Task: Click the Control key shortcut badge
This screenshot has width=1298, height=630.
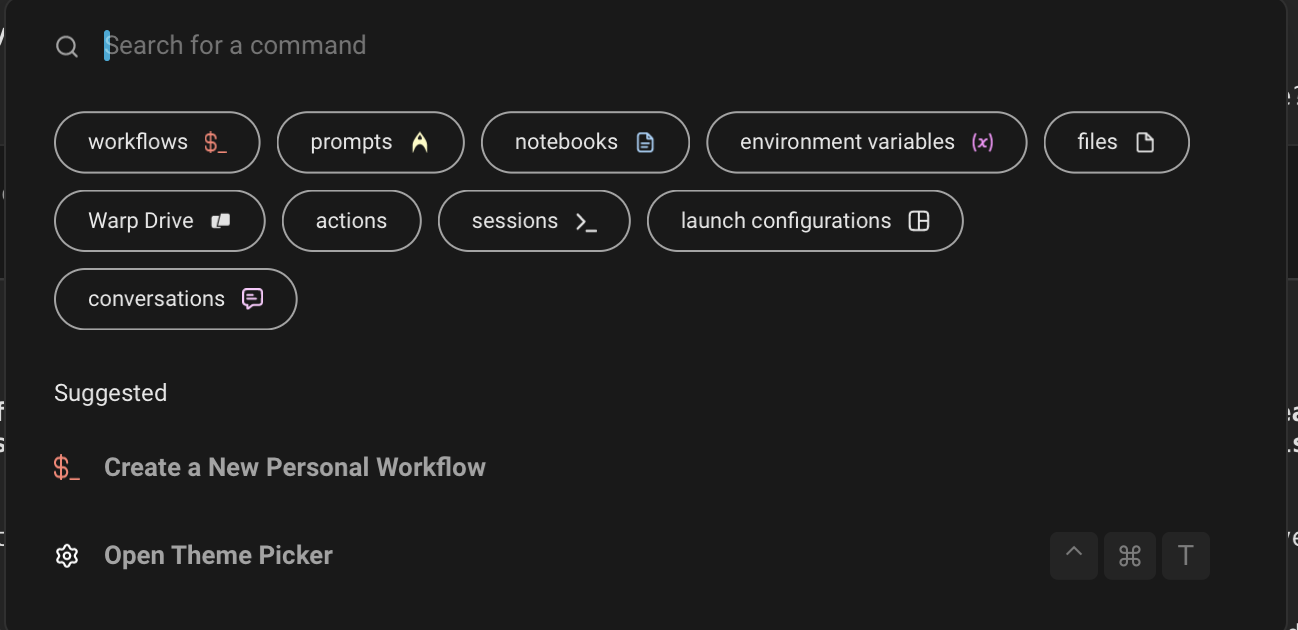Action: pyautogui.click(x=1074, y=555)
